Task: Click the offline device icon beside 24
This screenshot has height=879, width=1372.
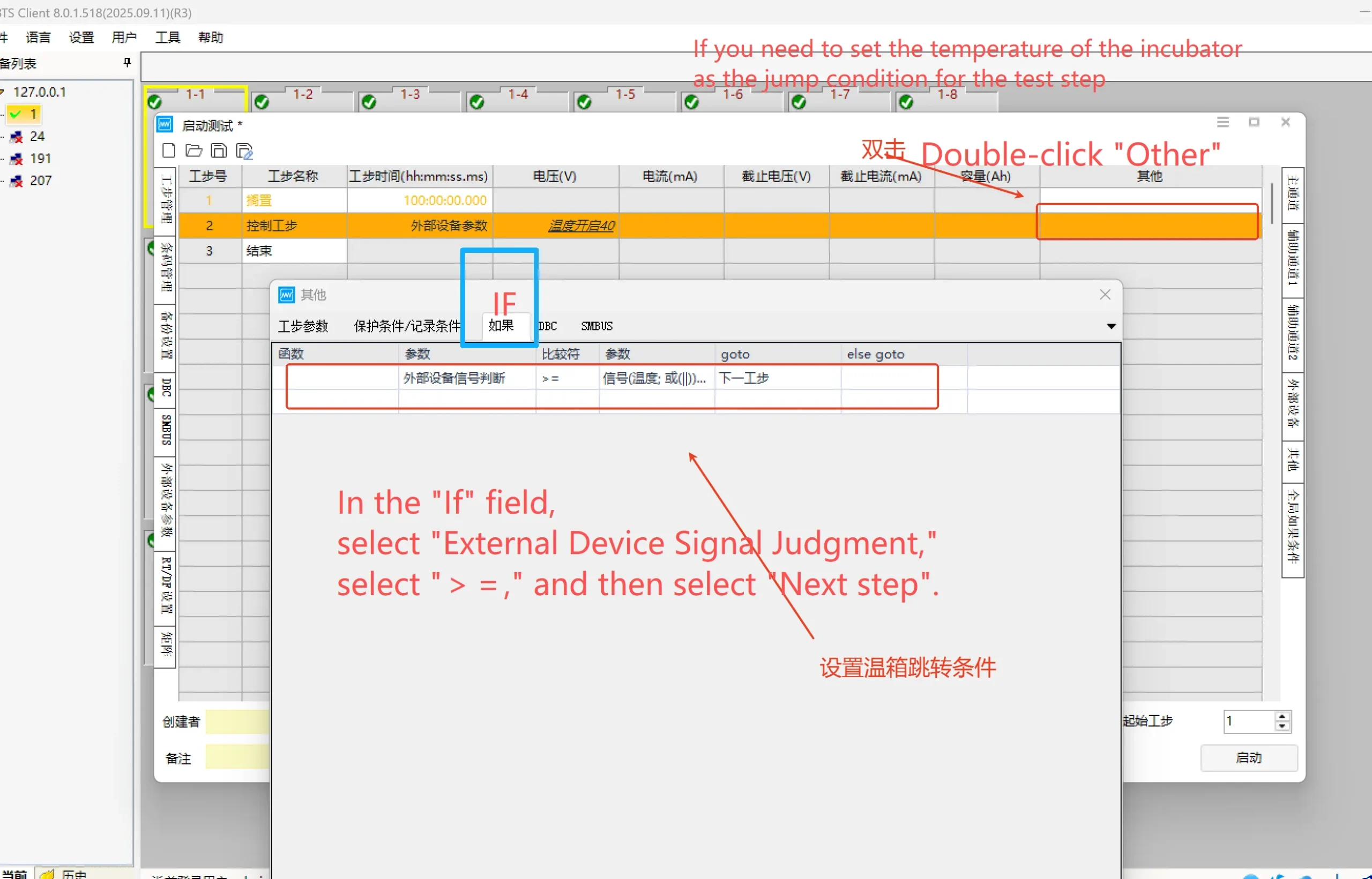Action: click(x=17, y=137)
